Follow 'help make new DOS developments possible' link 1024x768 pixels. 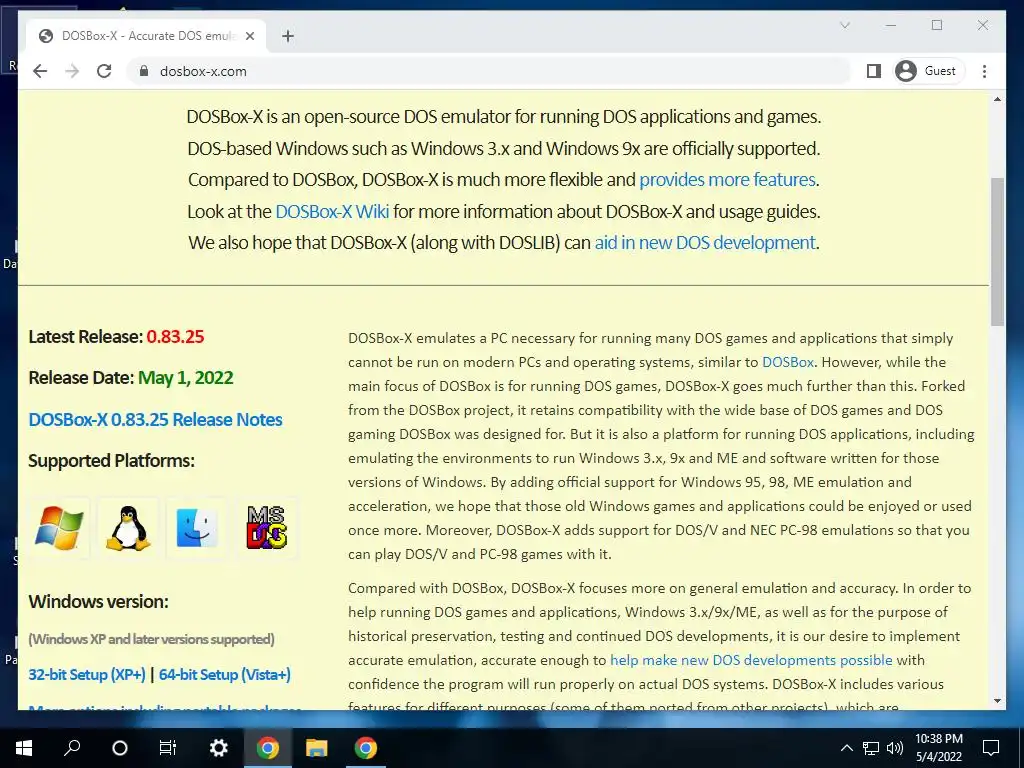point(751,660)
